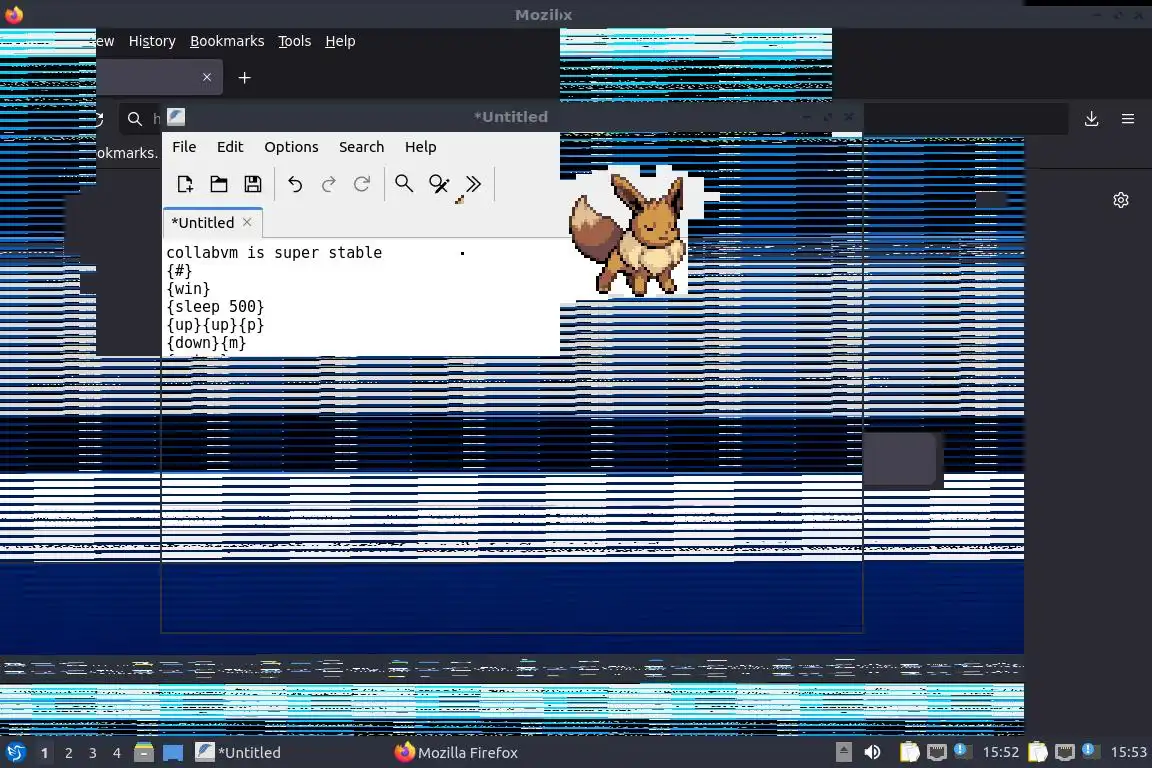Screen dimensions: 1152x768
Task: Click Firefox logo in title bar
Action: pos(14,14)
